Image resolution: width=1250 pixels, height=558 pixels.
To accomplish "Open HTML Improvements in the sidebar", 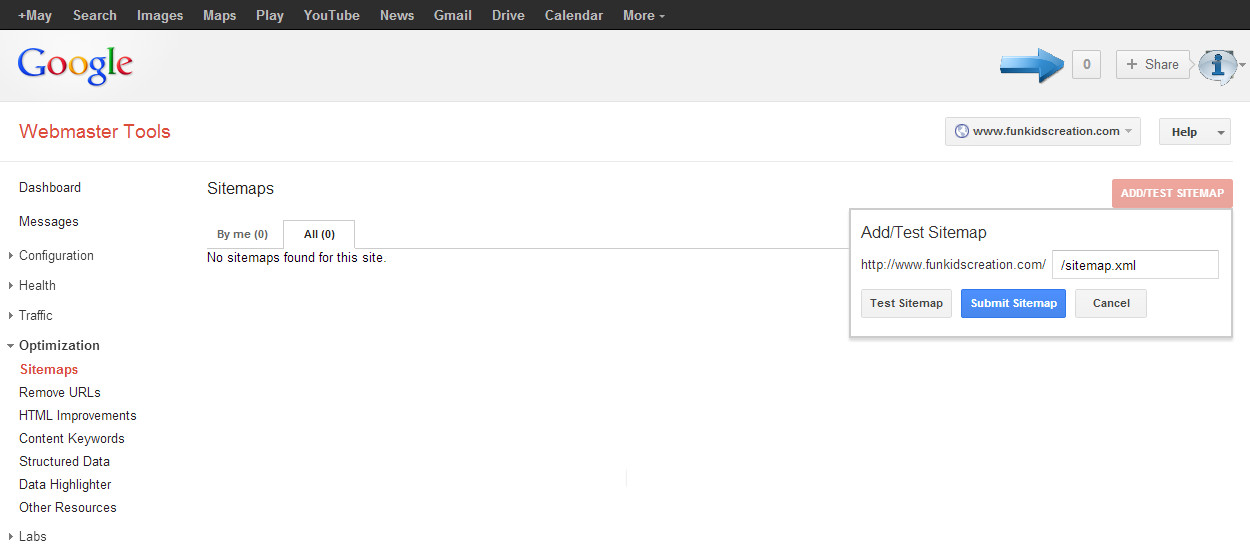I will [x=78, y=415].
